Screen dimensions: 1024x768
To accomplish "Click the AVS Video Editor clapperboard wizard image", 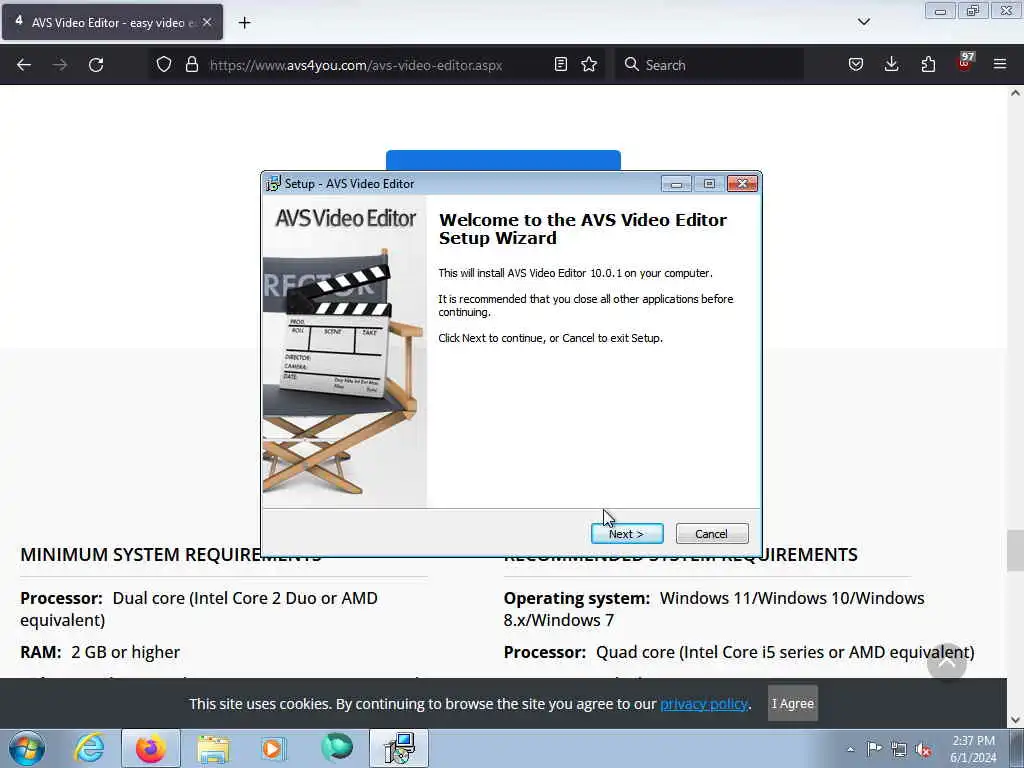I will (x=345, y=351).
